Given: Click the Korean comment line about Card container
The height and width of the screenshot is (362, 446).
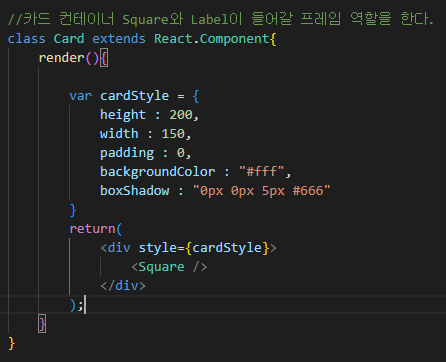Looking at the screenshot, I should coord(221,19).
